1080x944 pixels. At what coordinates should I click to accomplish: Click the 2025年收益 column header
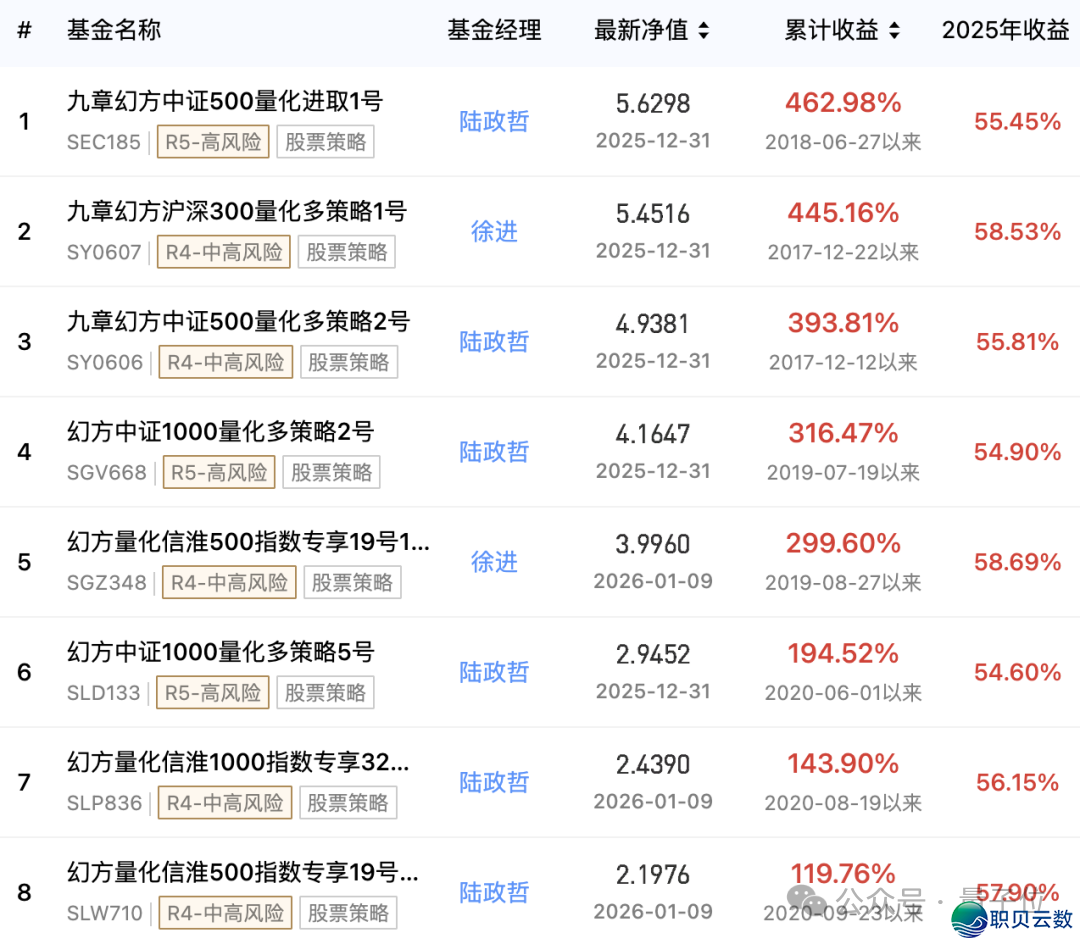[x=1005, y=31]
